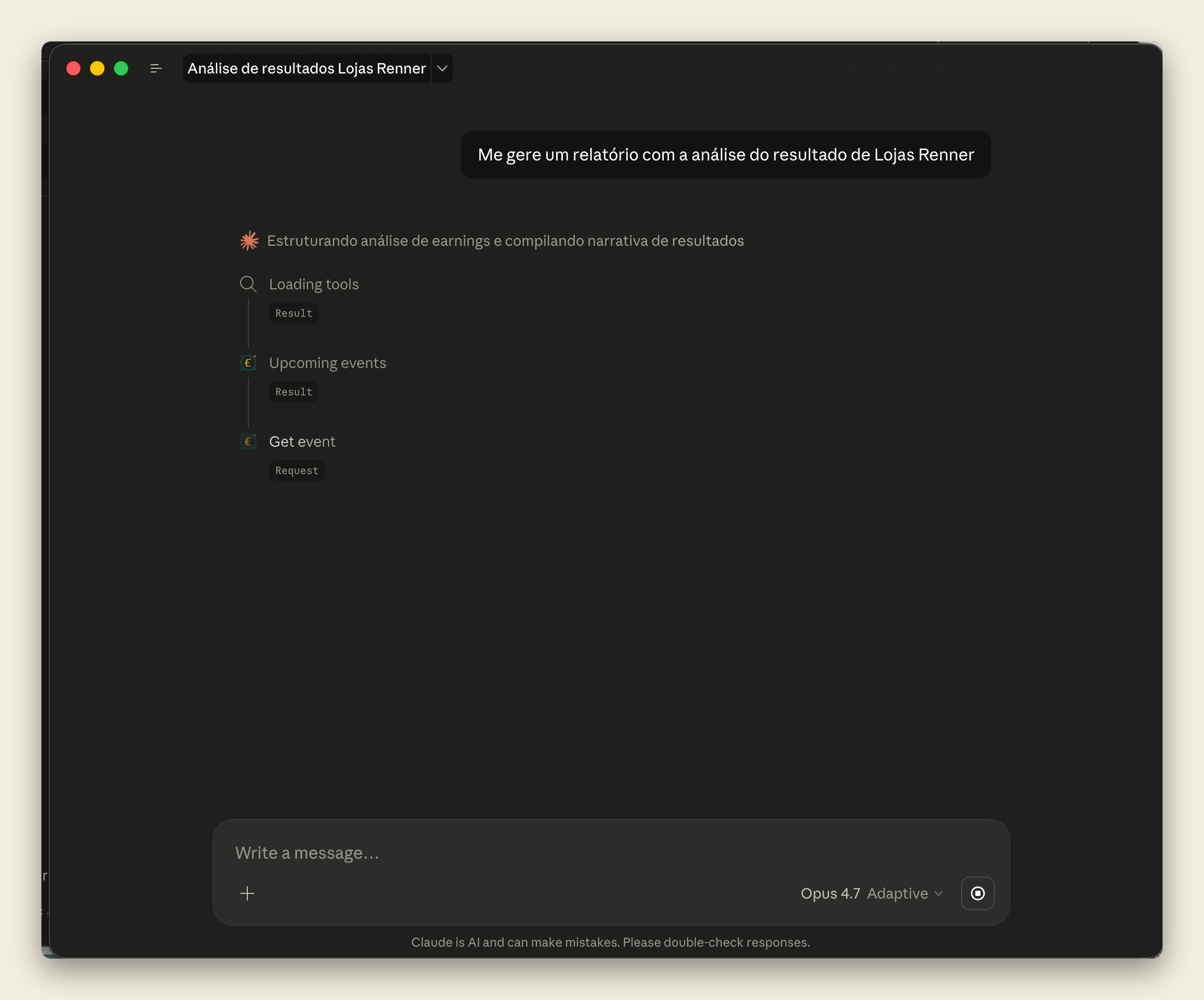Show the Request under Get event

pyautogui.click(x=296, y=471)
